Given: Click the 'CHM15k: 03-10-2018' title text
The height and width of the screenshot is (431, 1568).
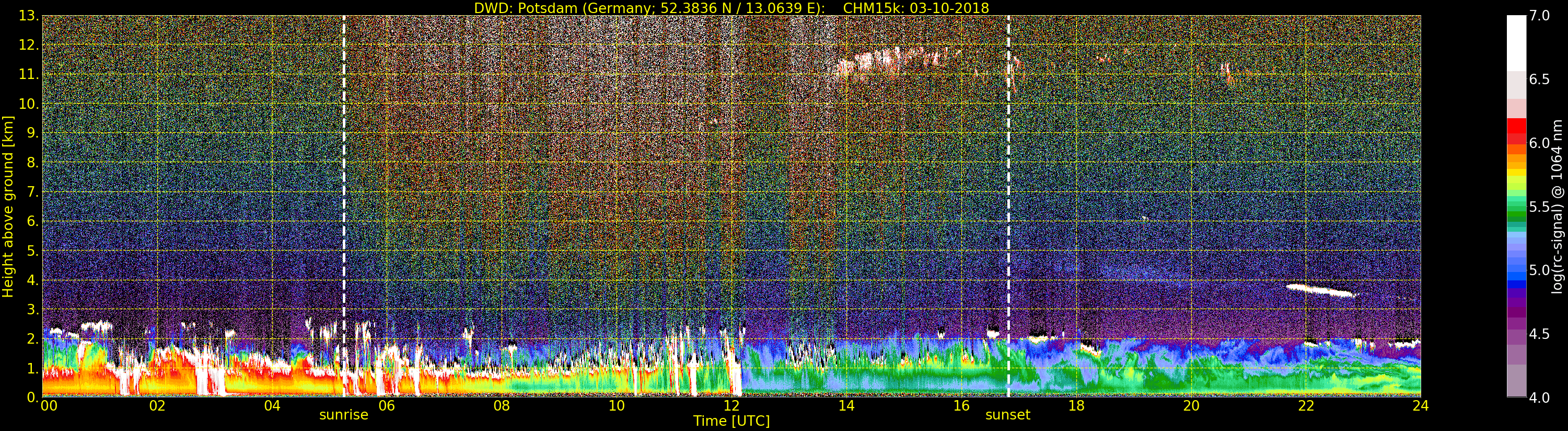Looking at the screenshot, I should (915, 8).
